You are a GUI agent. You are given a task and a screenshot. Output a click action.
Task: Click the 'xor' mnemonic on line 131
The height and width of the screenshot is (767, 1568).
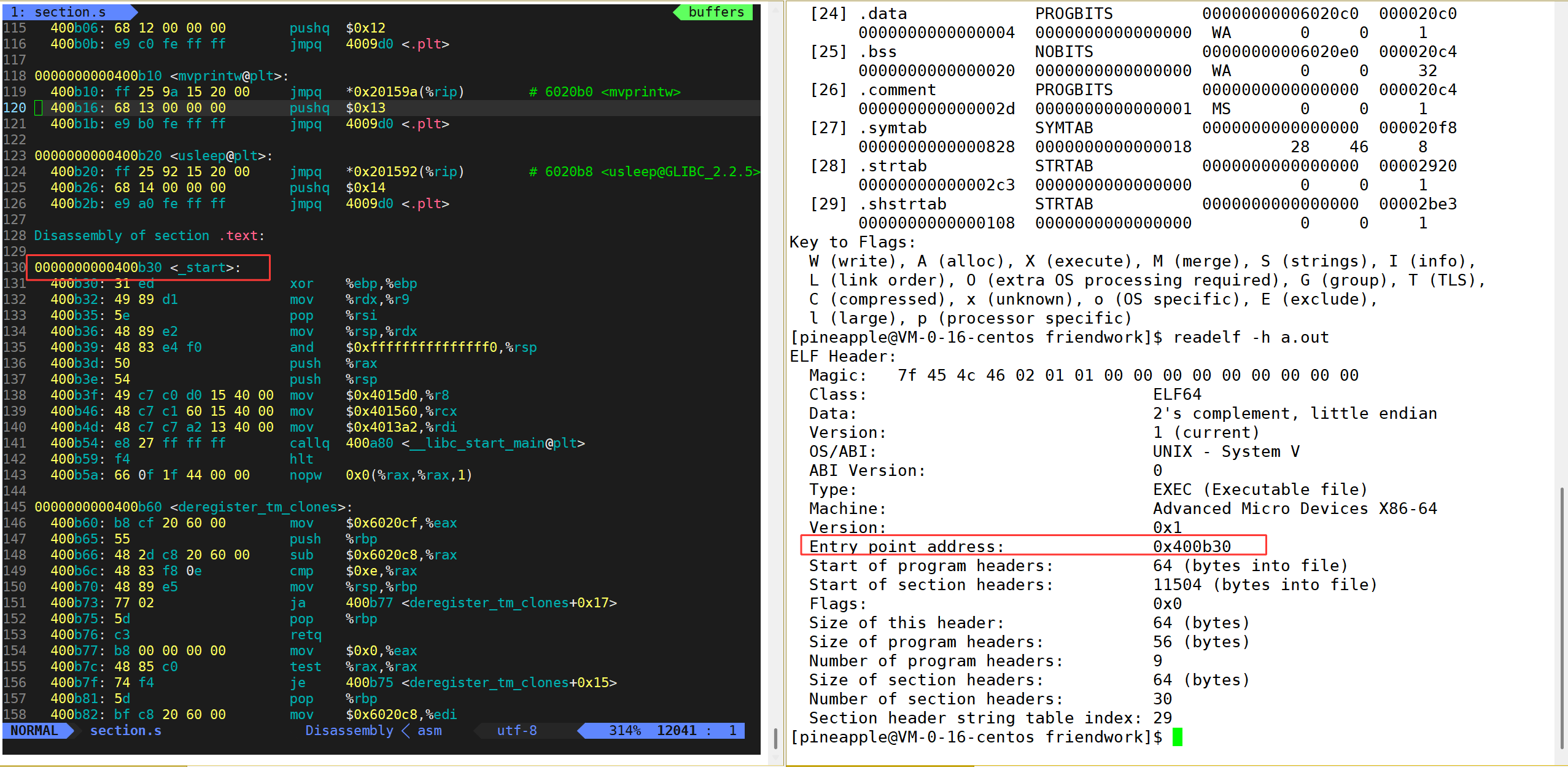point(301,283)
